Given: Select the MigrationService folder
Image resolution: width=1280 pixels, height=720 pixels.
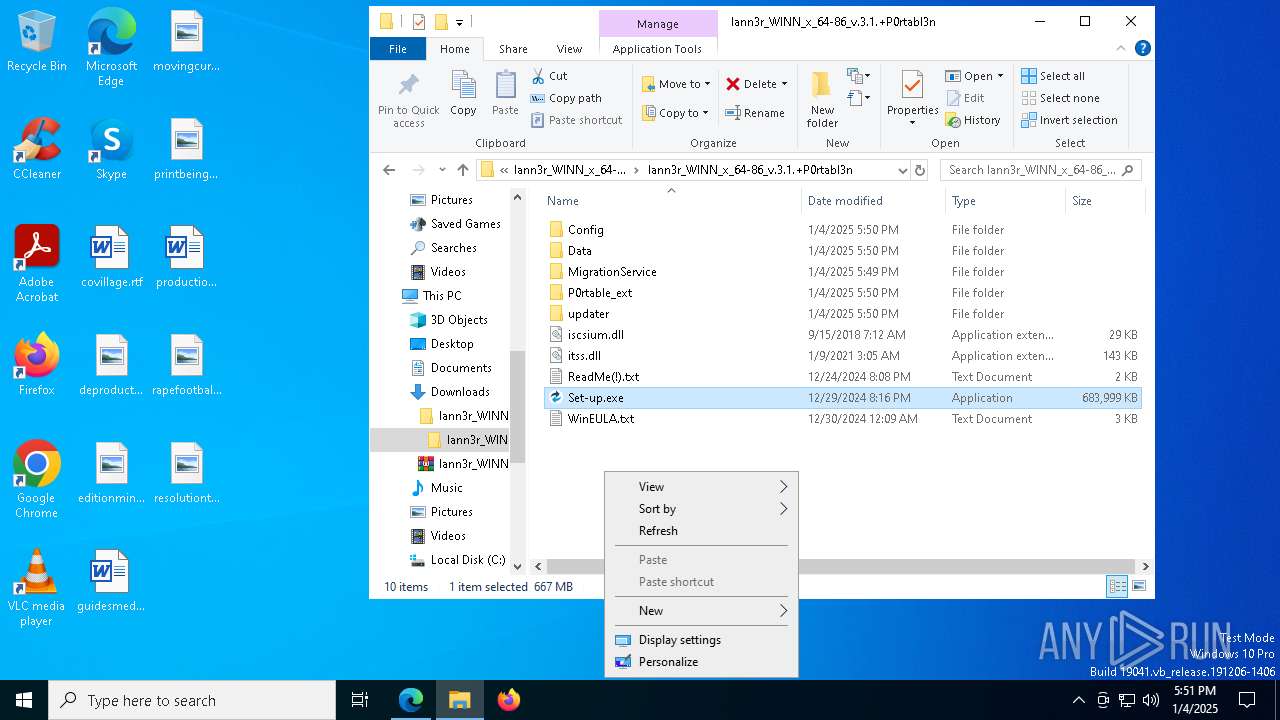Looking at the screenshot, I should click(x=612, y=272).
